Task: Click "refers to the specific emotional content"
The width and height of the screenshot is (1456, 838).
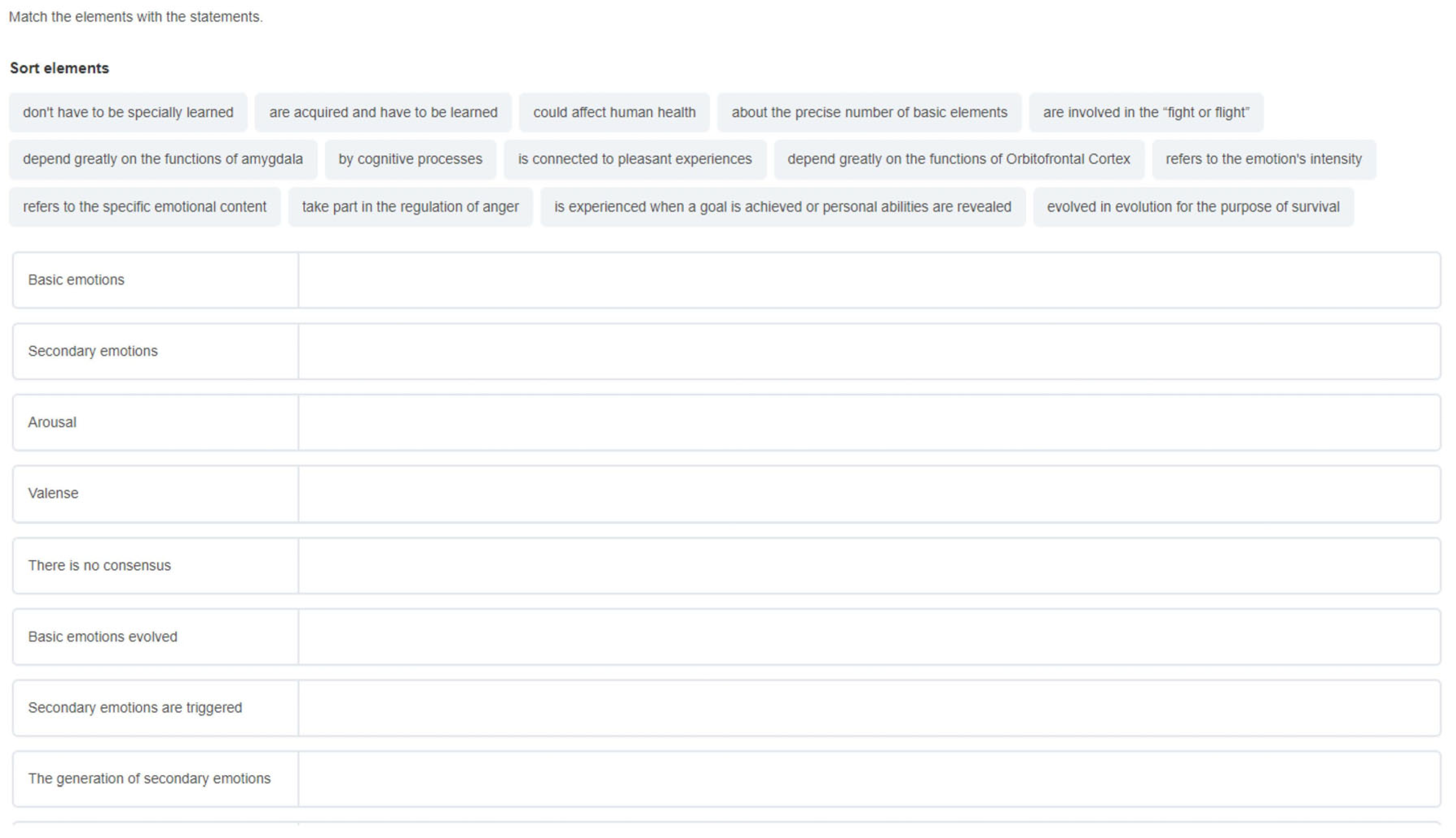Action: tap(144, 207)
